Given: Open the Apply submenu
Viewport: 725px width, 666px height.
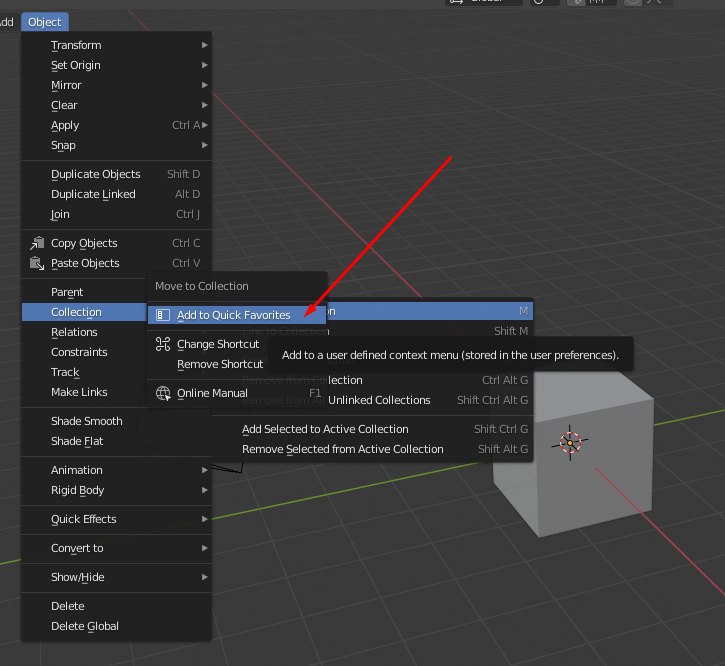Looking at the screenshot, I should tap(117, 125).
